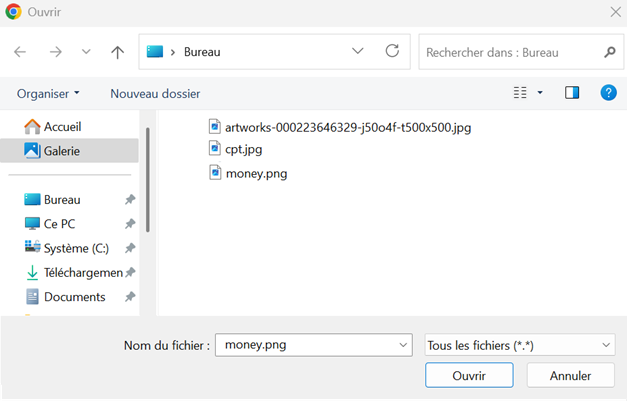Viewport: 627px width, 401px height.
Task: Click the Nouveau dossier button
Action: (x=155, y=93)
